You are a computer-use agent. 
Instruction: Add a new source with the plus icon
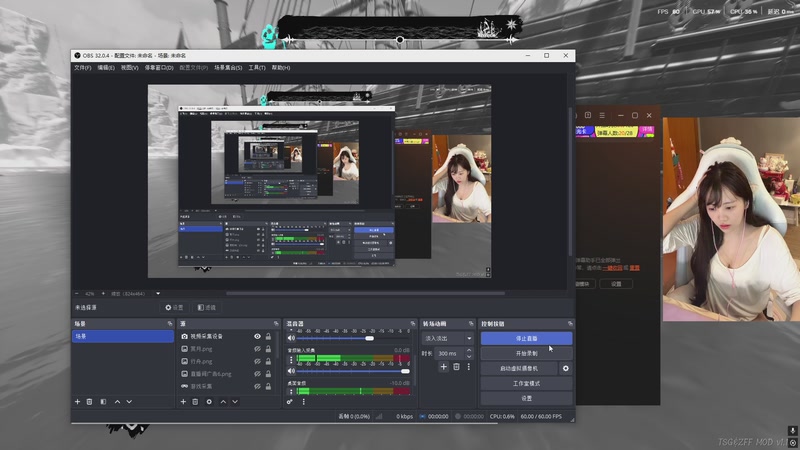point(183,402)
